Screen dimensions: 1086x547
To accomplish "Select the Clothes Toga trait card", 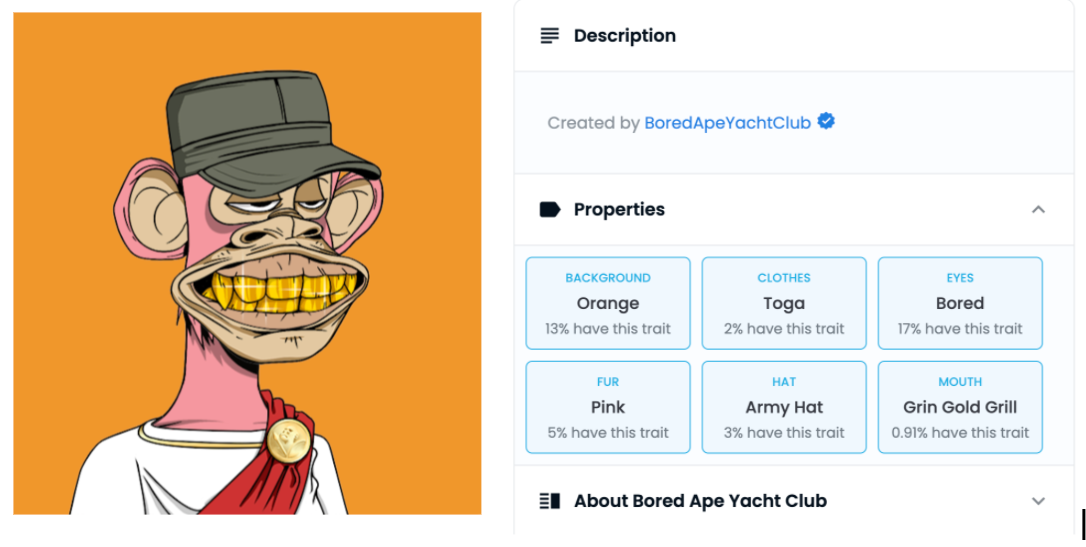I will tap(784, 303).
